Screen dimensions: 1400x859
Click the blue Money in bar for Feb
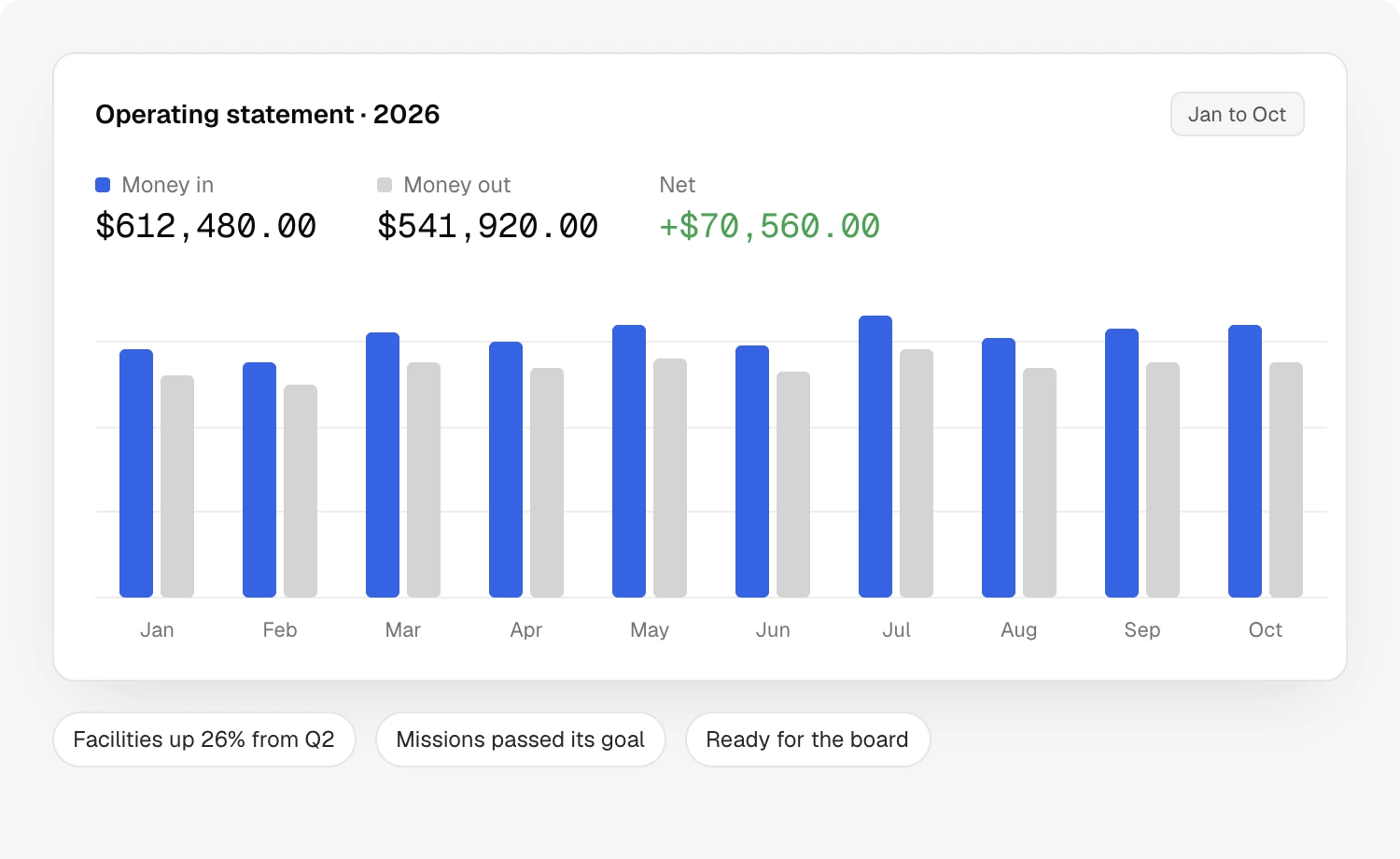tap(259, 480)
